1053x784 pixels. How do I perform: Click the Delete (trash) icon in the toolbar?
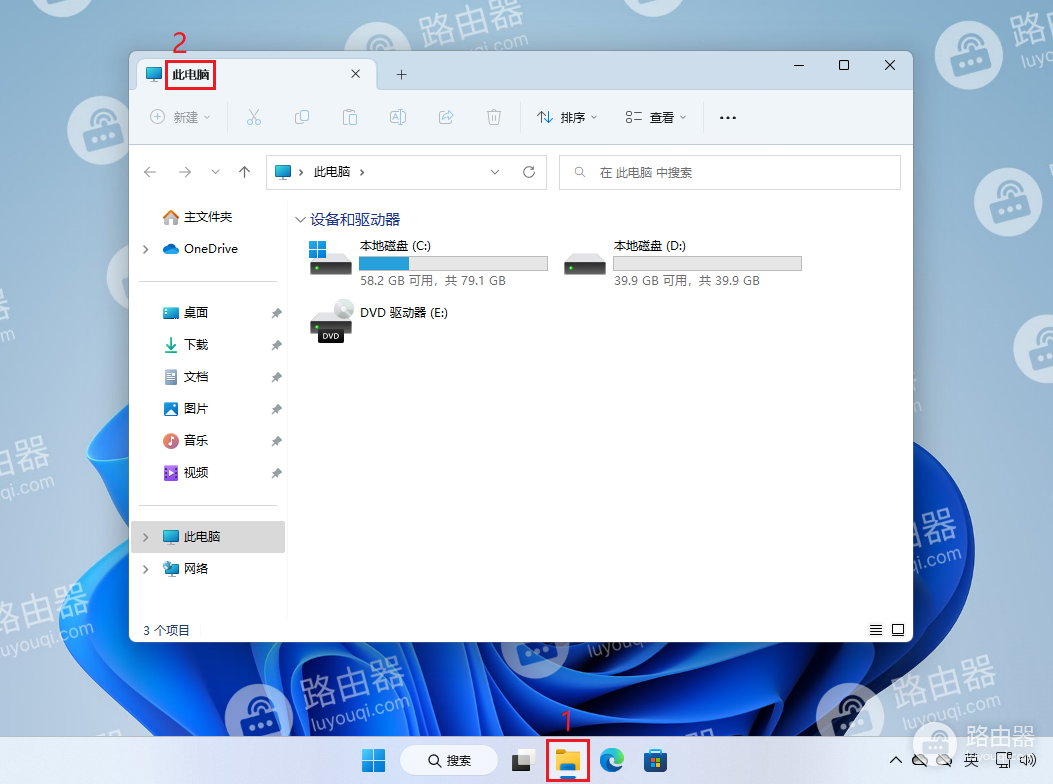(x=493, y=117)
